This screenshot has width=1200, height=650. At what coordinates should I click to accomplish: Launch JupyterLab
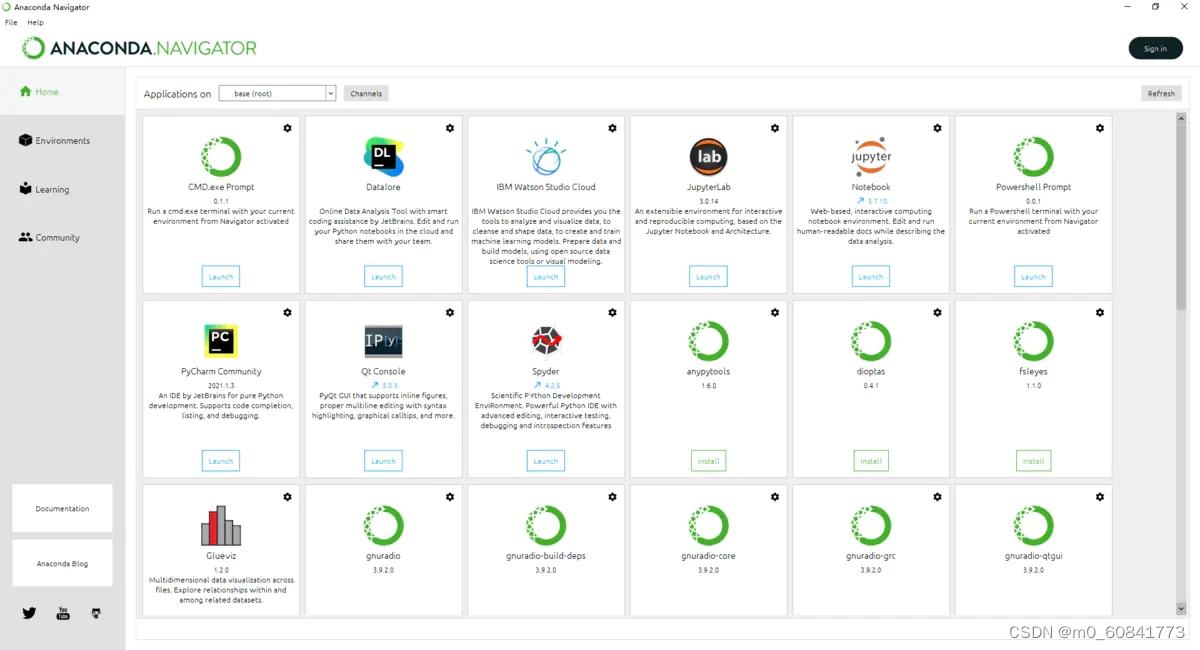(709, 277)
